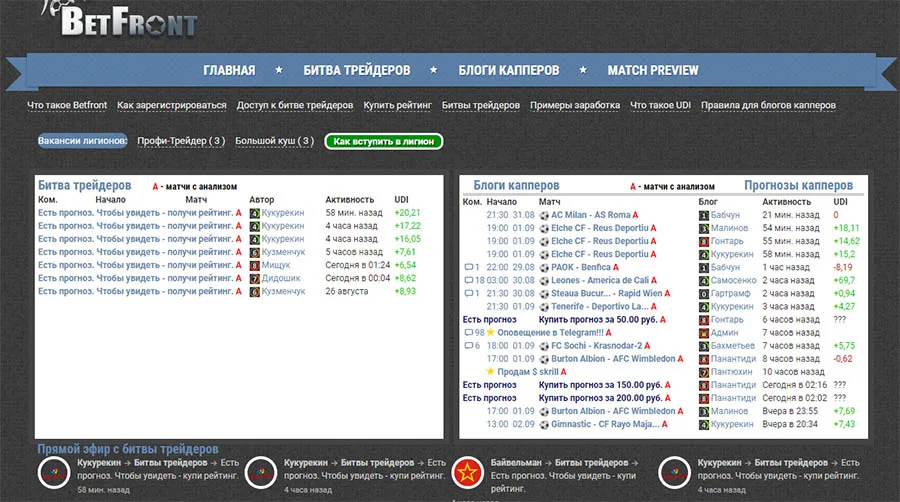Click the Мищук avatar icon

(x=255, y=266)
